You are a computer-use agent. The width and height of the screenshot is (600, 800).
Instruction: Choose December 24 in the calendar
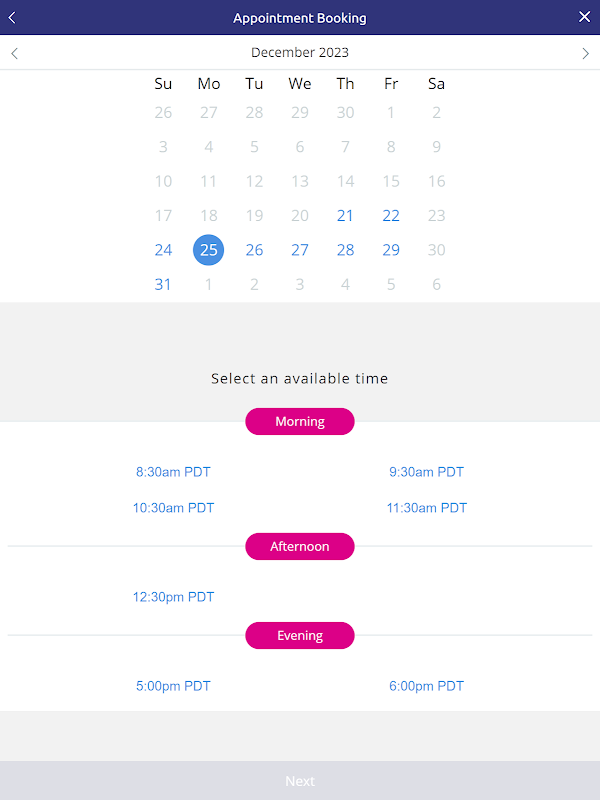click(x=163, y=250)
